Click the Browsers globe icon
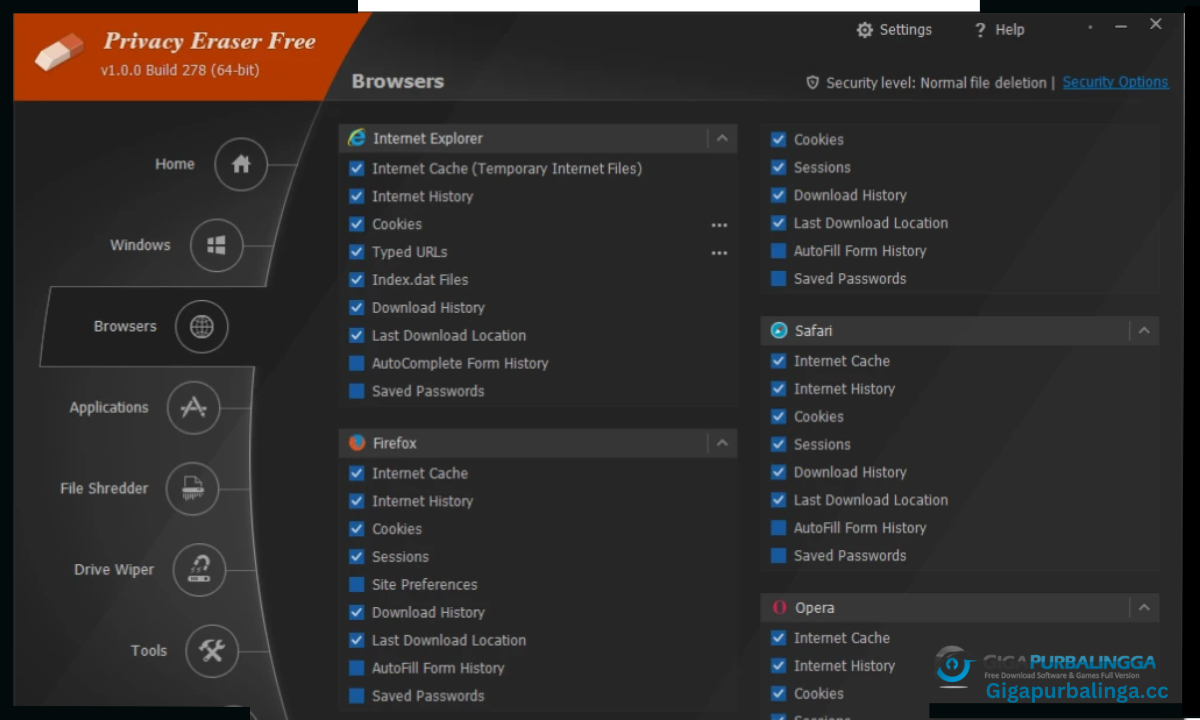Viewport: 1200px width, 720px height. pos(202,326)
